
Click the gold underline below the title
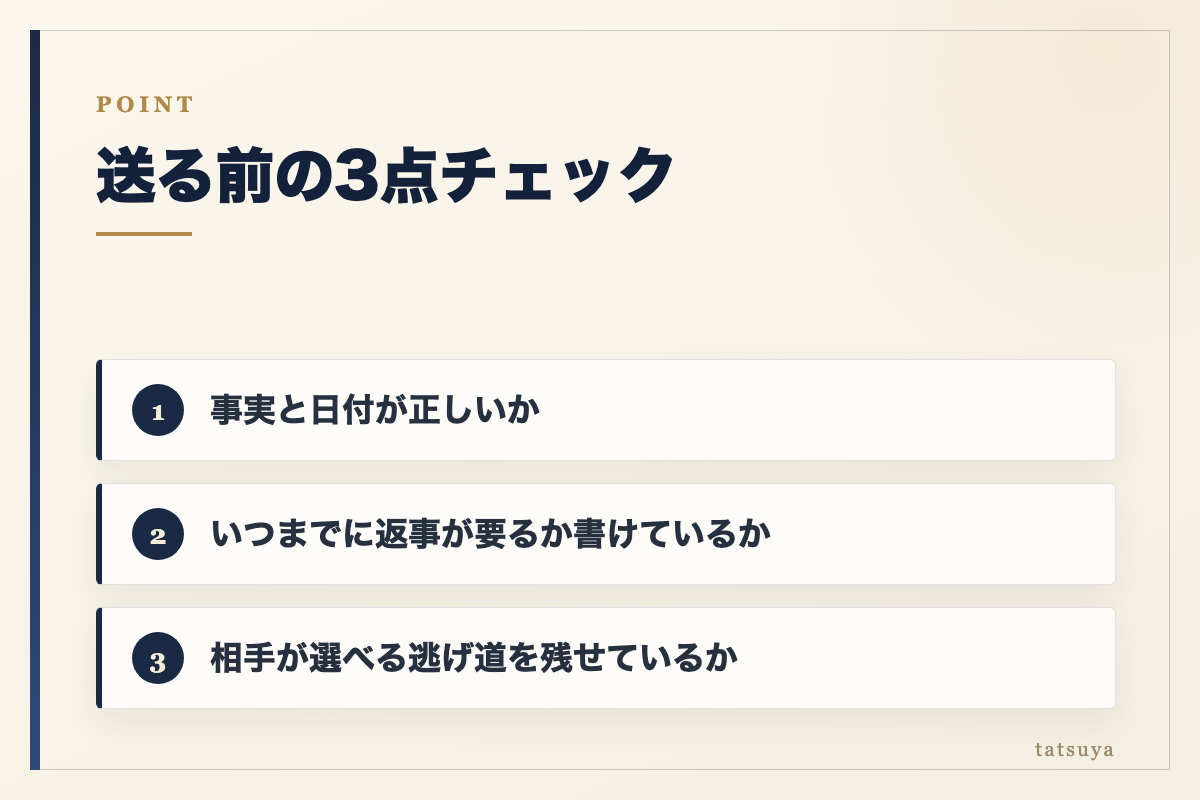point(144,234)
